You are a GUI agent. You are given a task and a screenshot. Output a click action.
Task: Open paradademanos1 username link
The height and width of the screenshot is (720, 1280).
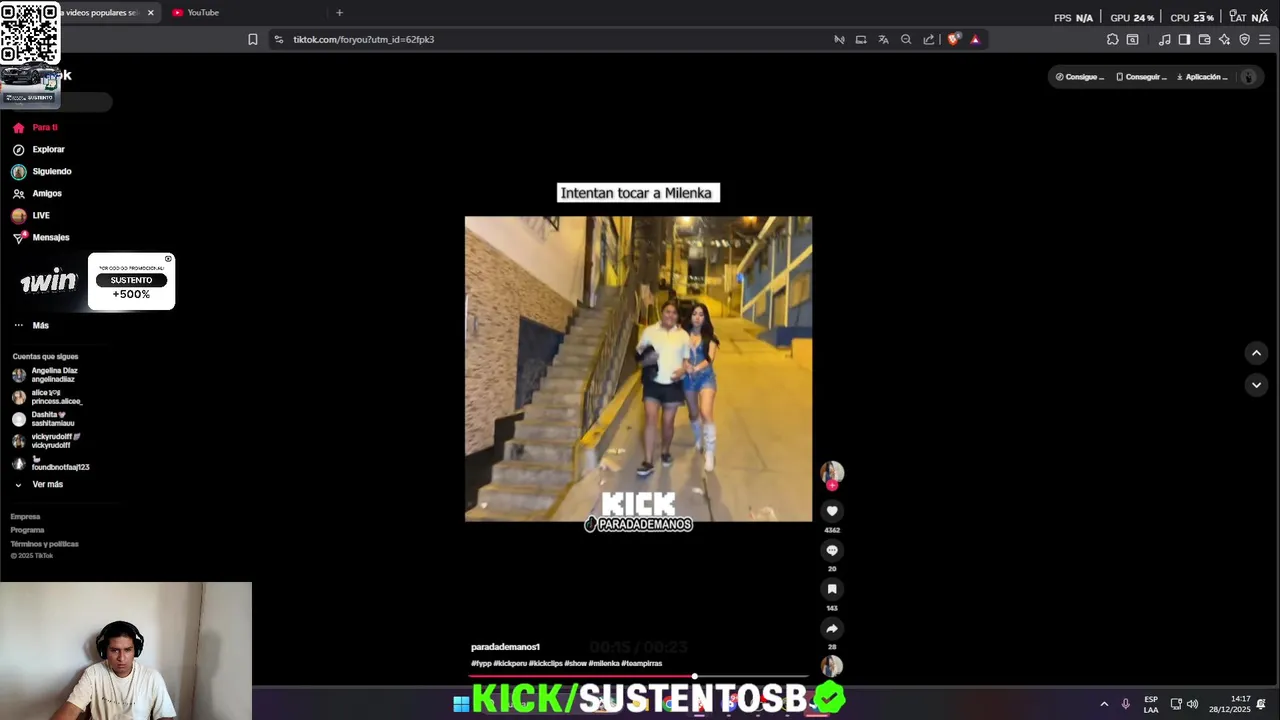tap(505, 648)
